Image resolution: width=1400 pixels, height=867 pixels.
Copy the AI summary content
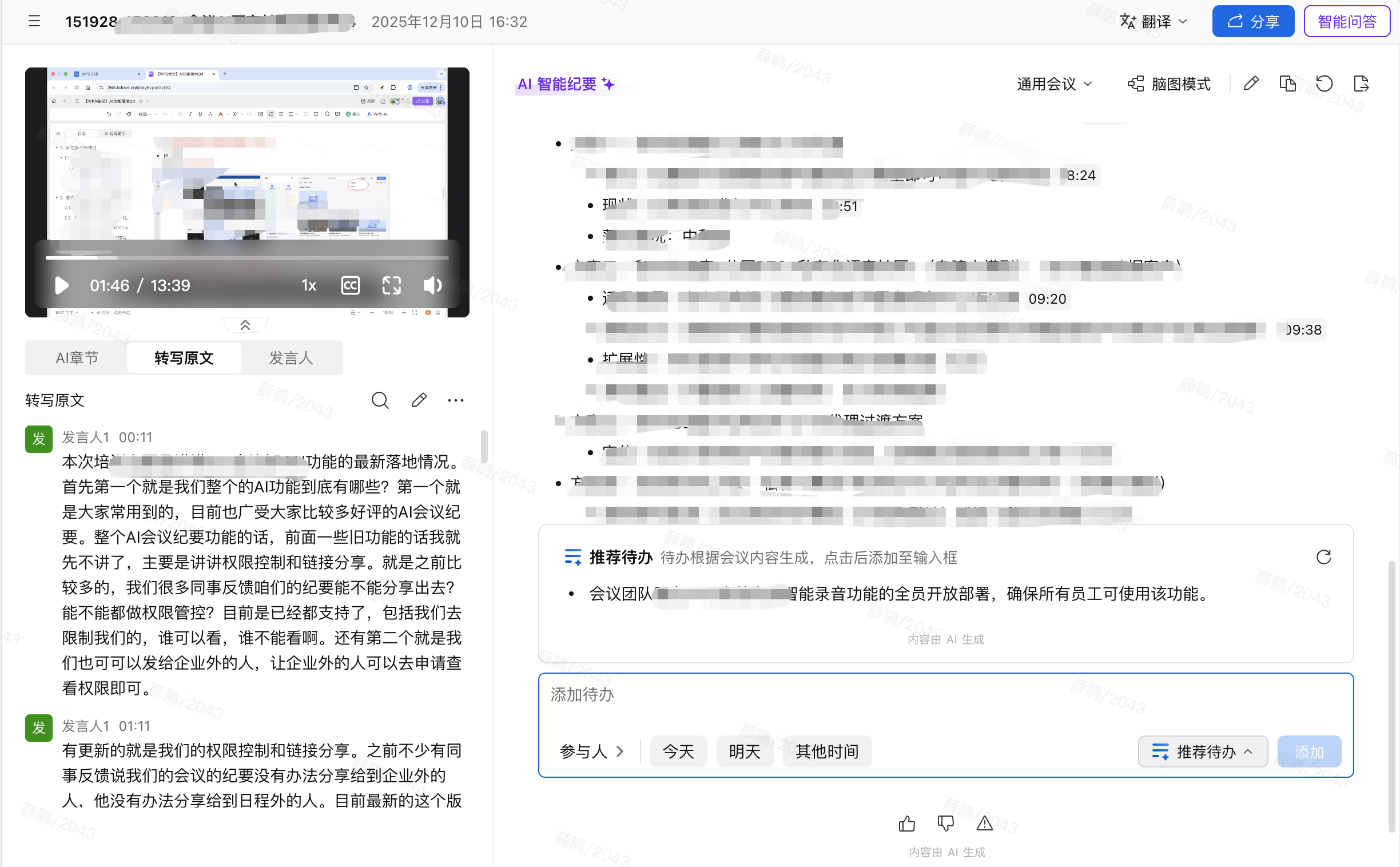pyautogui.click(x=1288, y=83)
